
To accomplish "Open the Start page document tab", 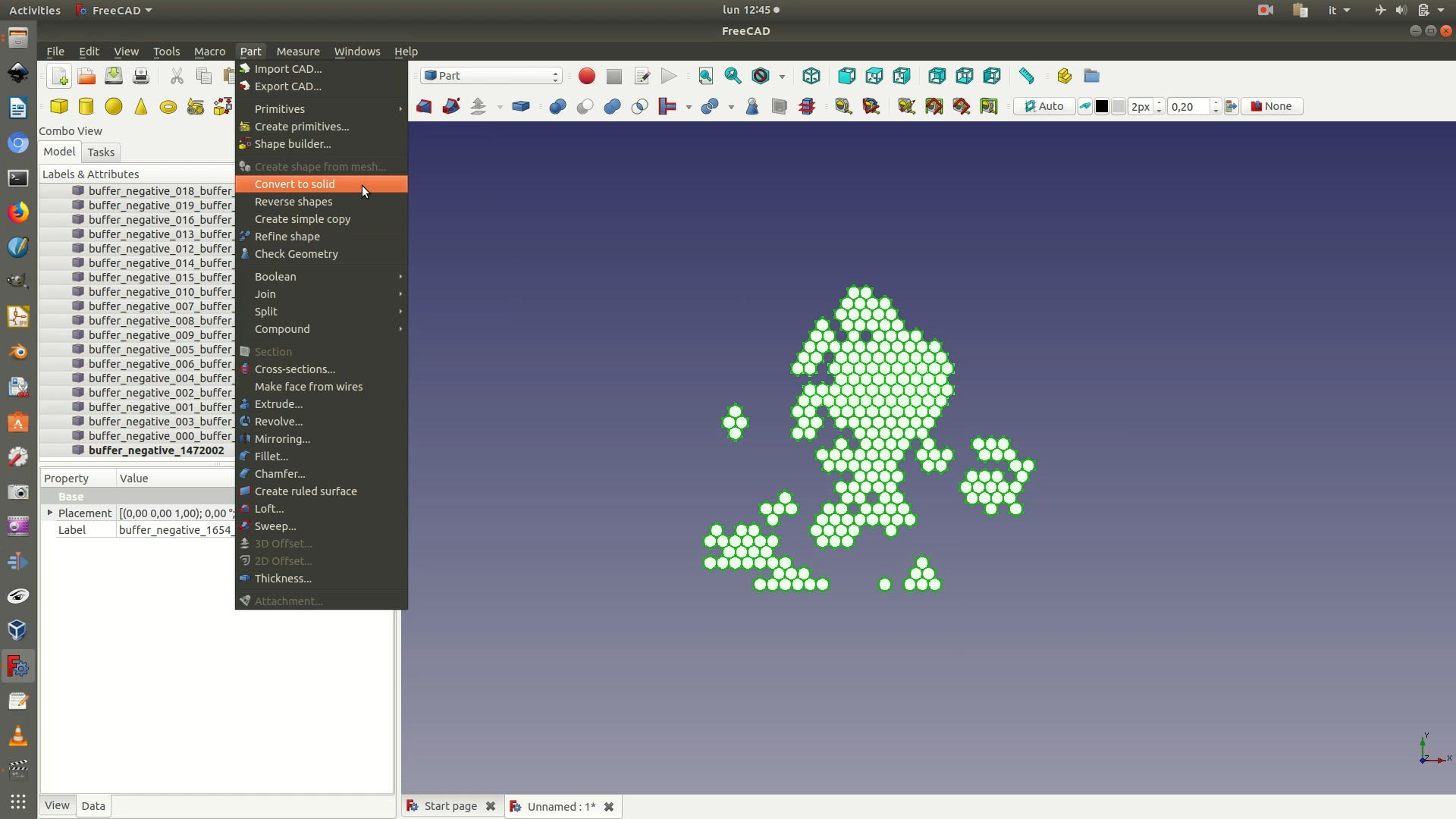I will click(450, 806).
